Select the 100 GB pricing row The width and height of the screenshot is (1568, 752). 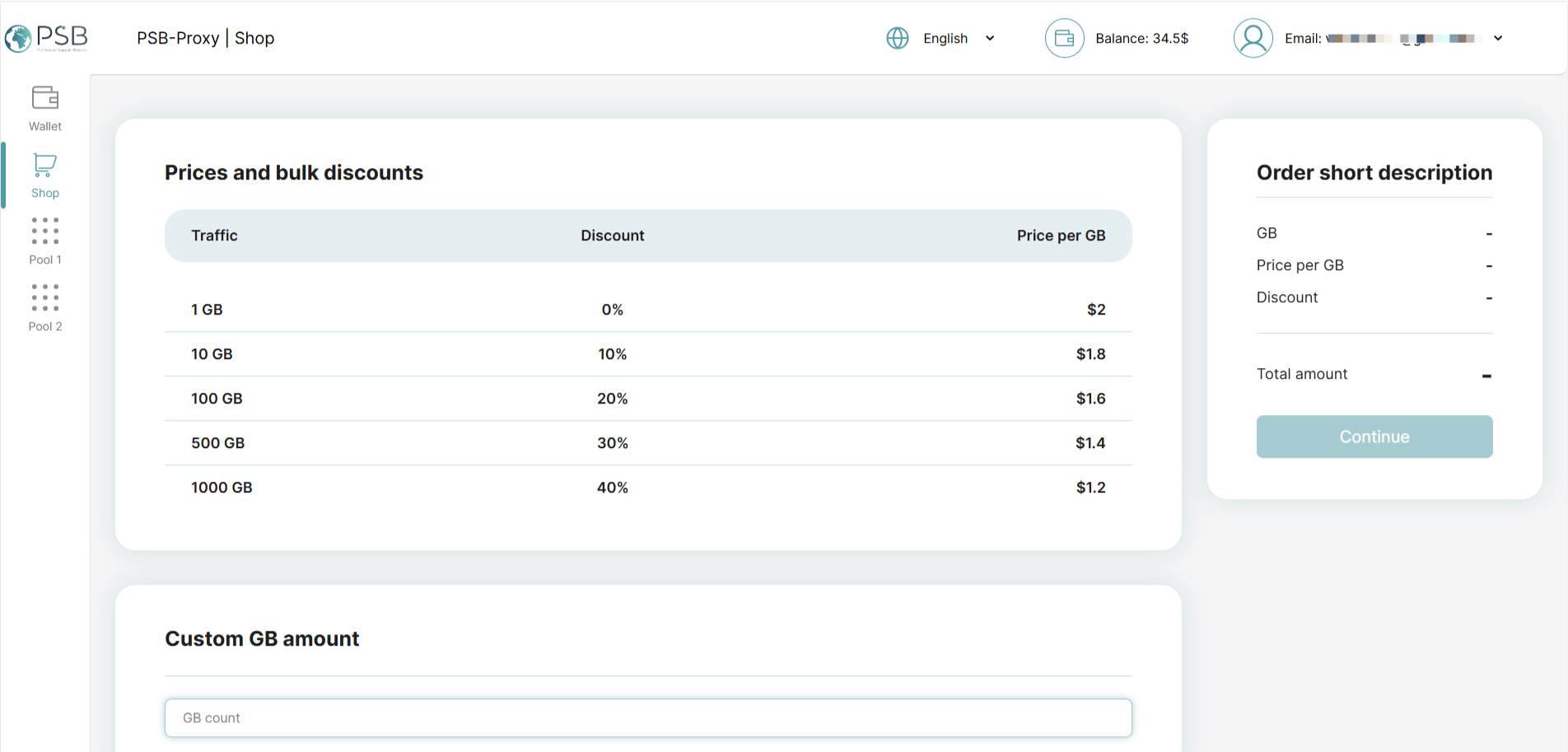point(648,399)
